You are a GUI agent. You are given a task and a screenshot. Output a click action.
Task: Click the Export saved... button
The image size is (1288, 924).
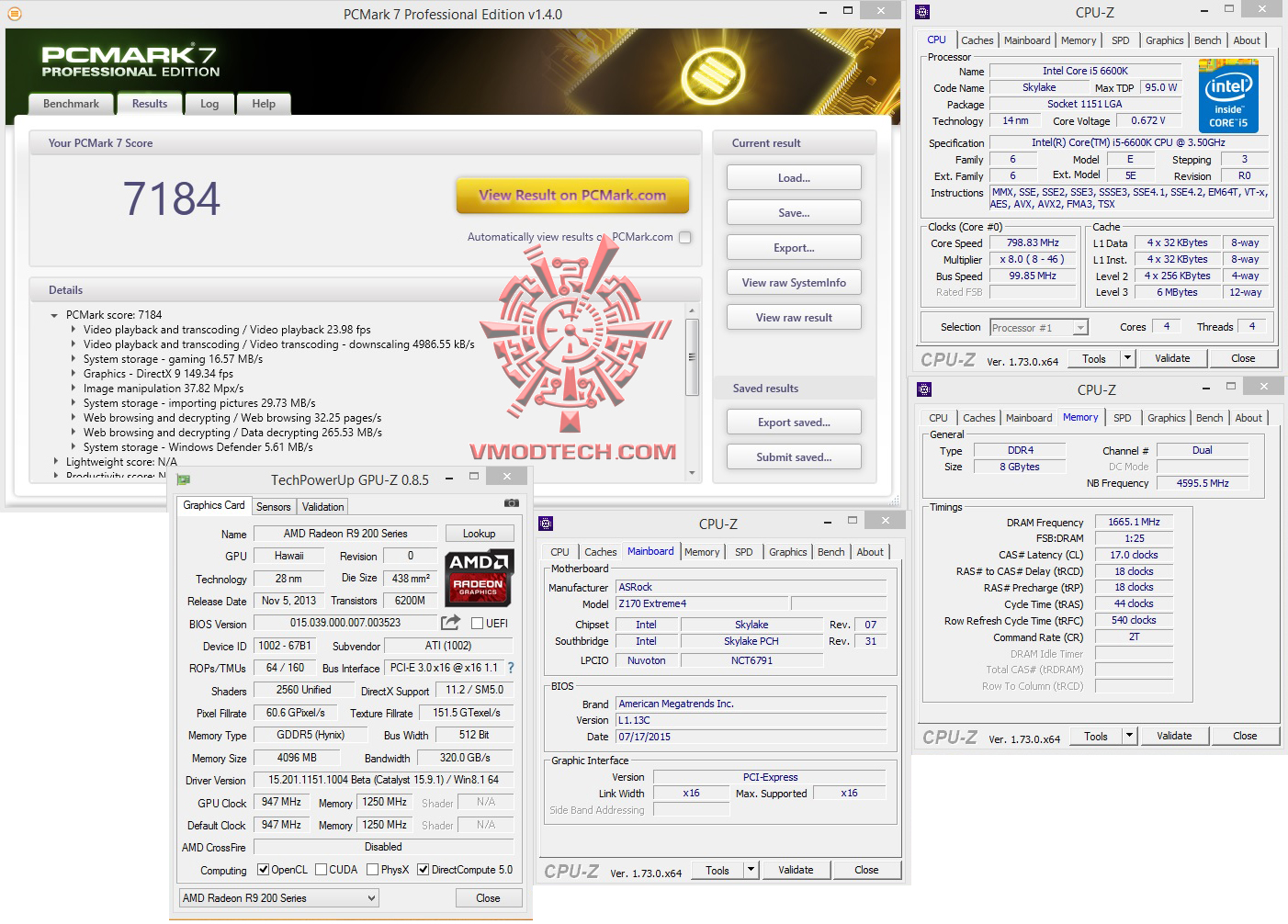[794, 423]
